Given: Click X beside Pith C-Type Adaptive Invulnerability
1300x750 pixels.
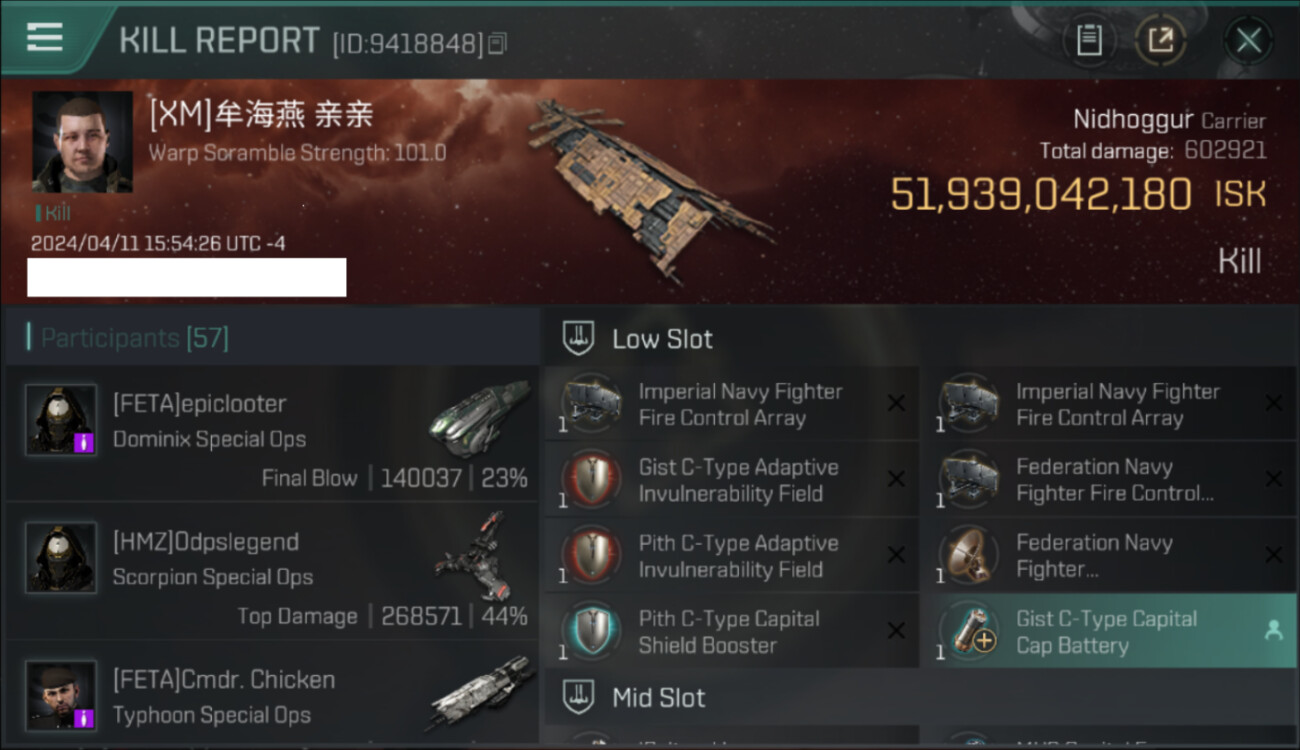Looking at the screenshot, I should point(896,555).
